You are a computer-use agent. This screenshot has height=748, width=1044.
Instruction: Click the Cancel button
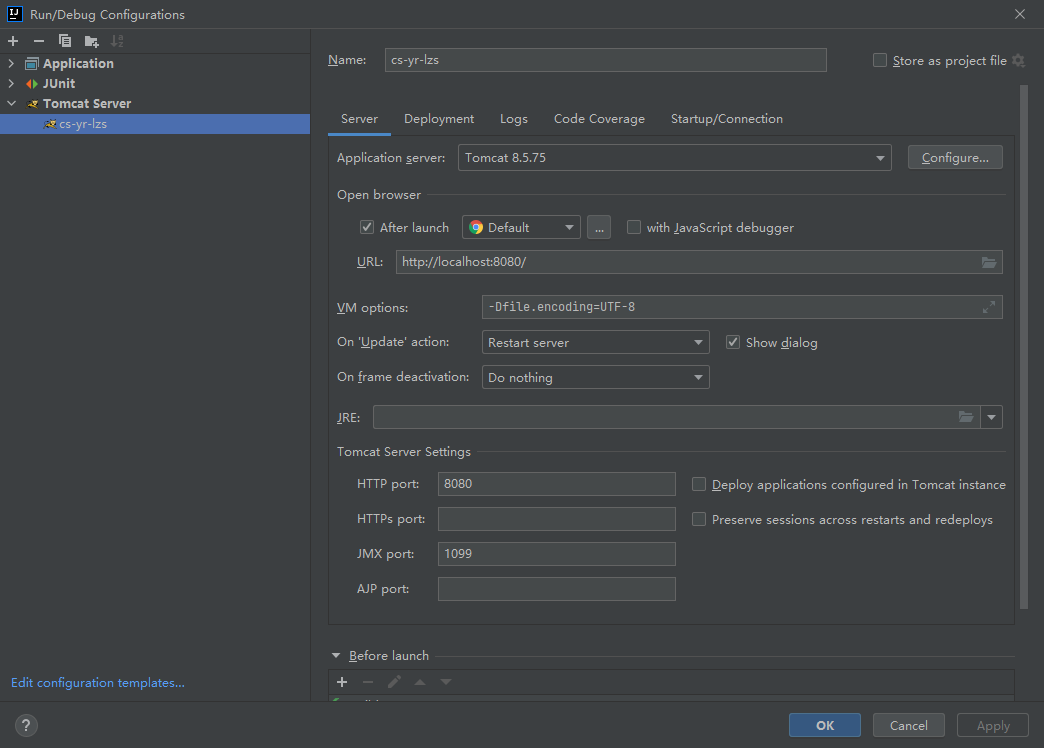[908, 725]
